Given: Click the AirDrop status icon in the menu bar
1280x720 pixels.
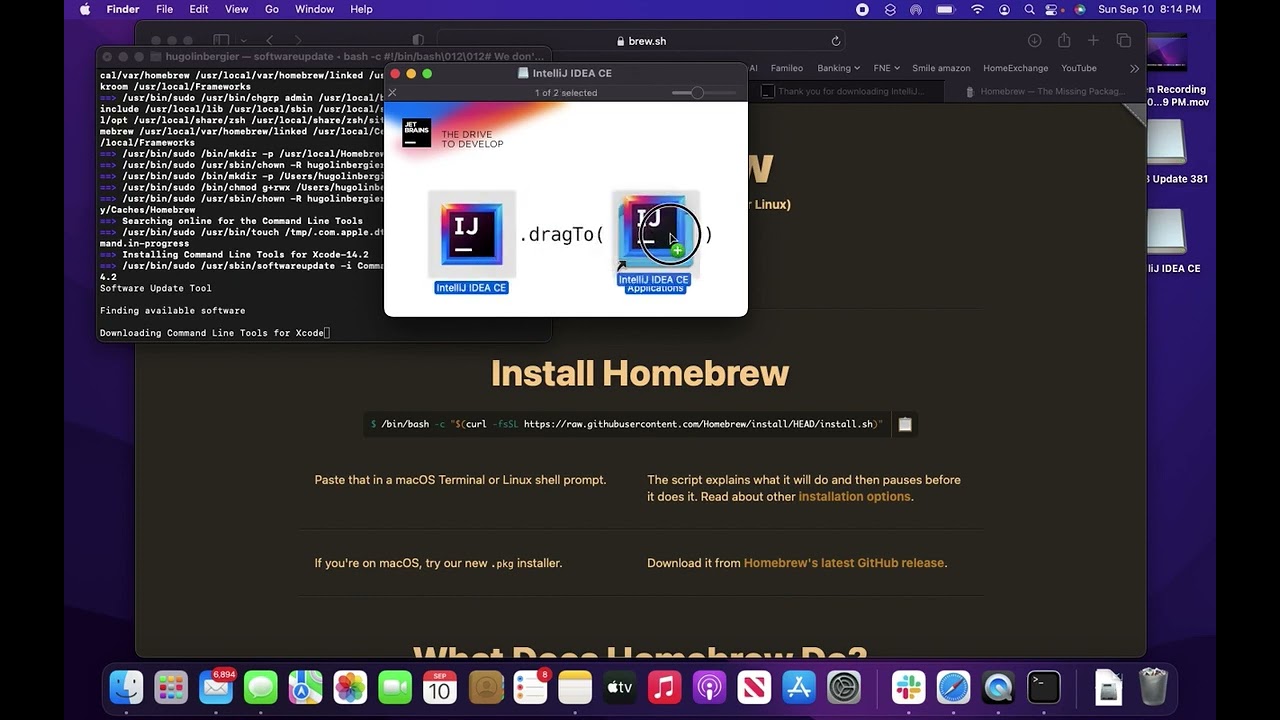Looking at the screenshot, I should point(916,9).
